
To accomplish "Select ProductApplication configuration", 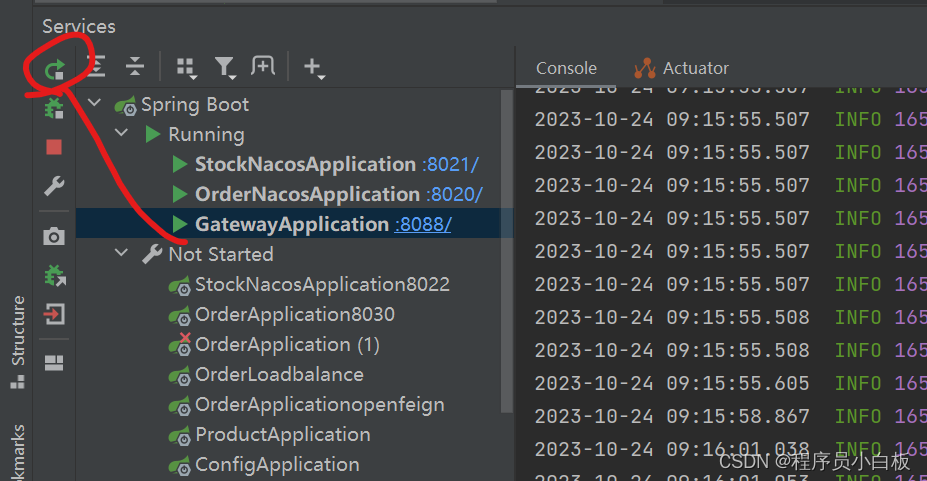I will point(283,435).
